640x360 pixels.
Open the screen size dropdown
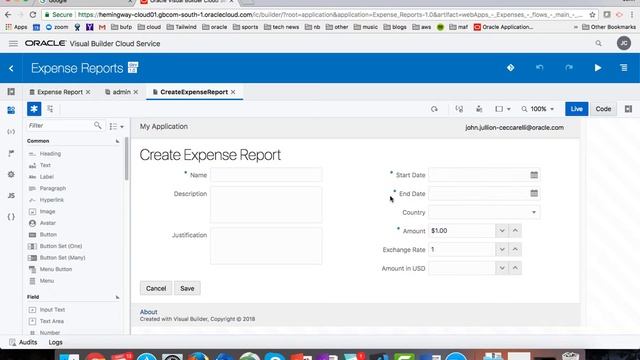point(502,109)
